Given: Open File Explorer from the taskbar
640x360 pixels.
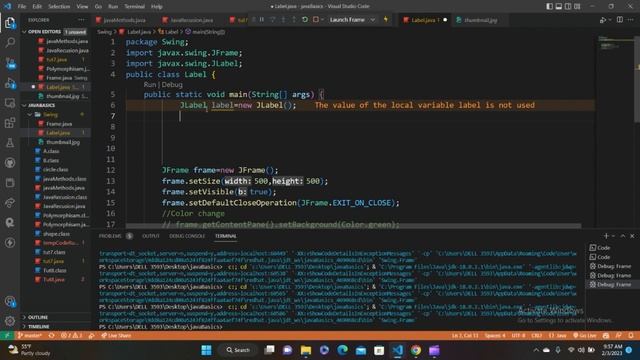Looking at the screenshot, I should (x=306, y=350).
